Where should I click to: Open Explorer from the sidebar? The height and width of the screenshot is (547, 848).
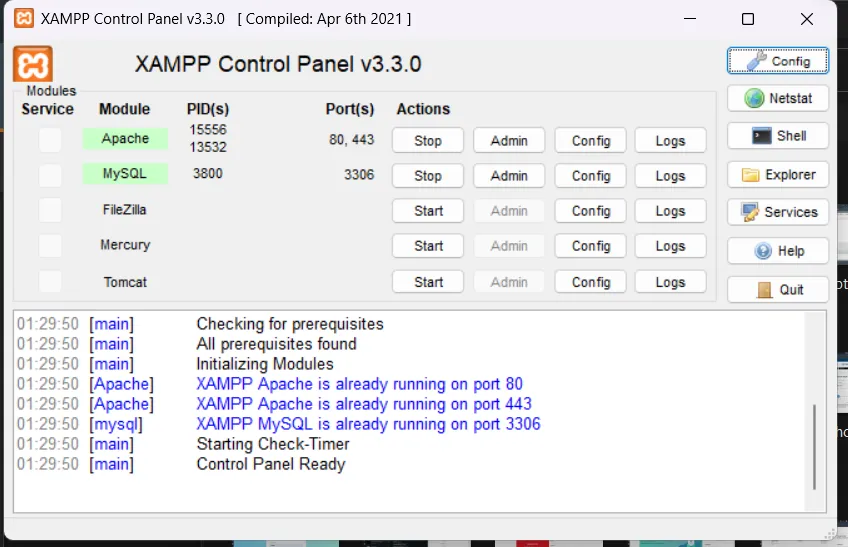pyautogui.click(x=778, y=175)
